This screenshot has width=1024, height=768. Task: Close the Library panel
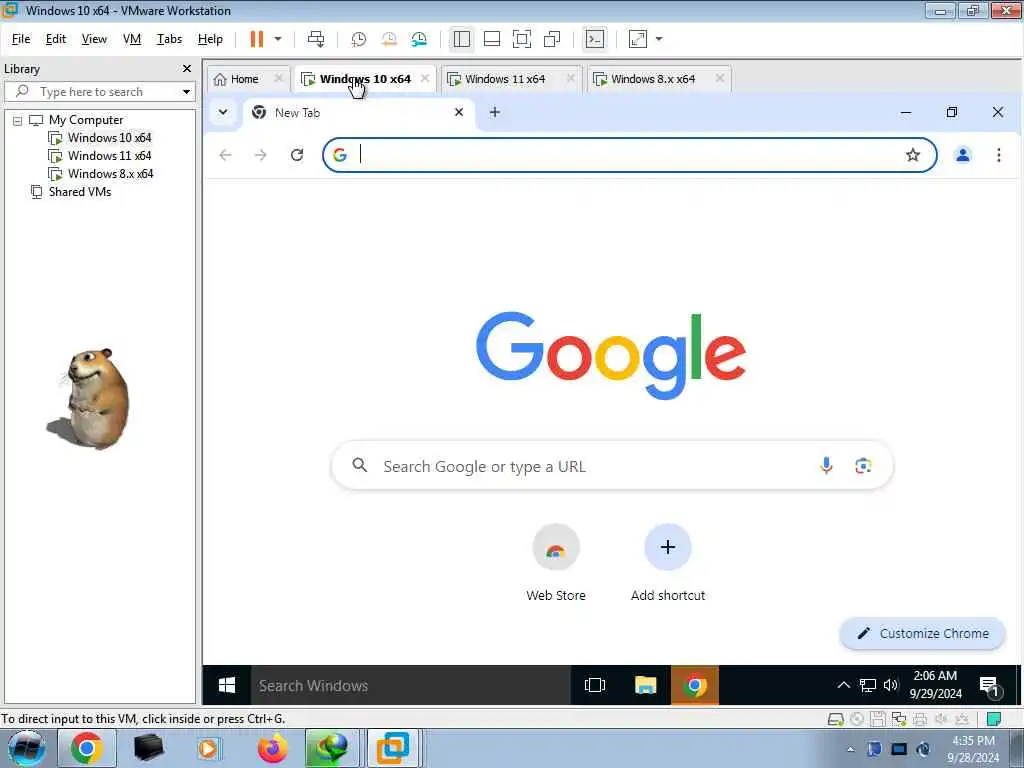click(187, 69)
